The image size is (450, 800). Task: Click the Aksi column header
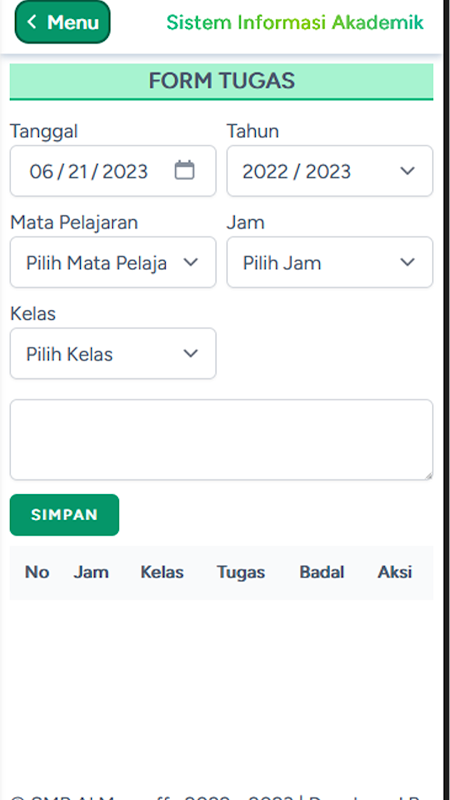pos(395,572)
